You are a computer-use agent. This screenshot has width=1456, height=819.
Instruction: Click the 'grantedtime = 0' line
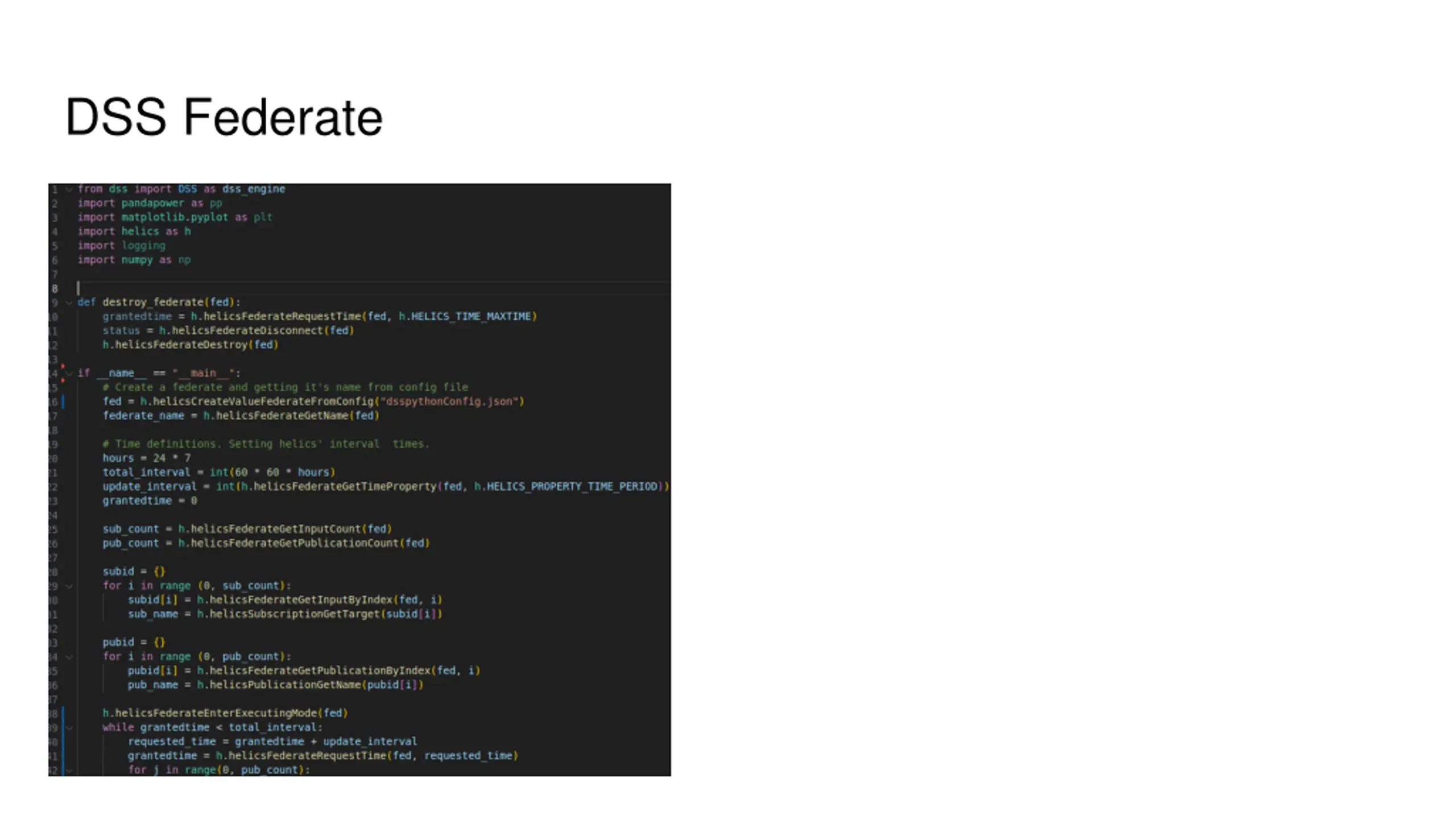pos(150,501)
